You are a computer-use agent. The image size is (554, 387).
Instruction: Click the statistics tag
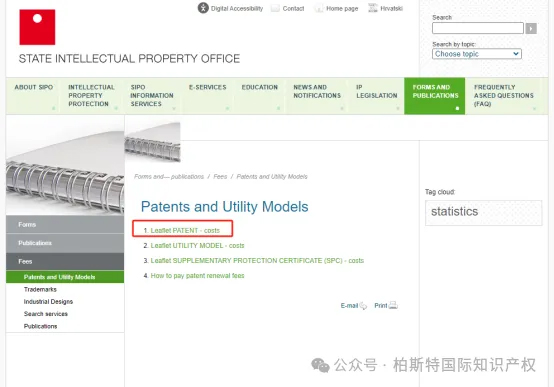tap(454, 211)
